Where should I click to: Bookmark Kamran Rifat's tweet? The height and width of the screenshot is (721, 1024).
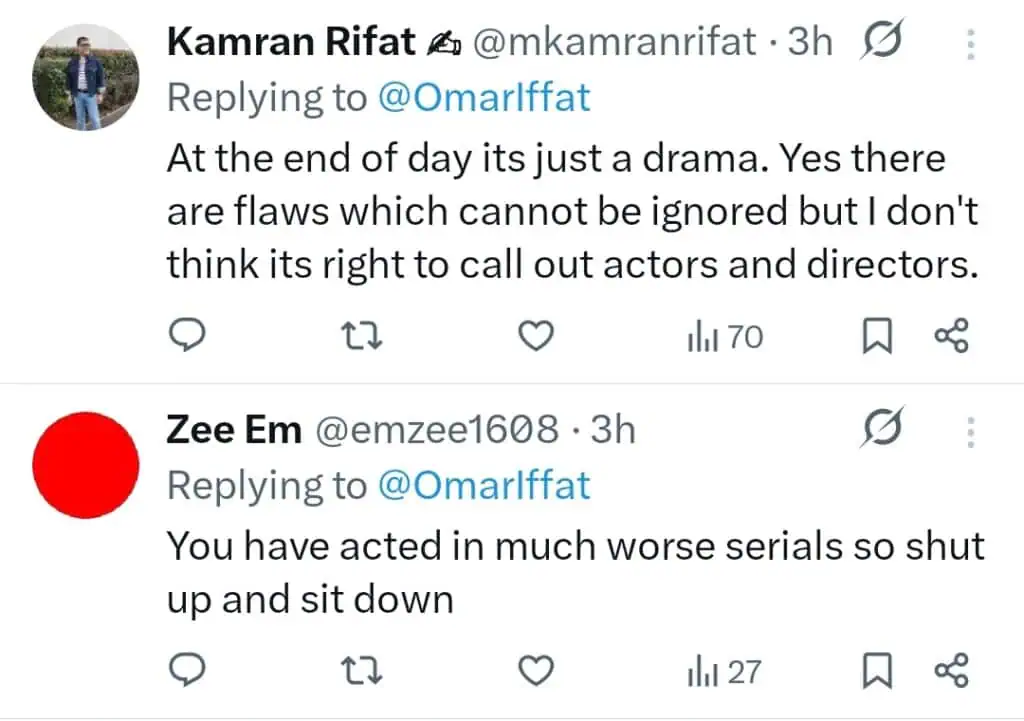[x=877, y=338]
